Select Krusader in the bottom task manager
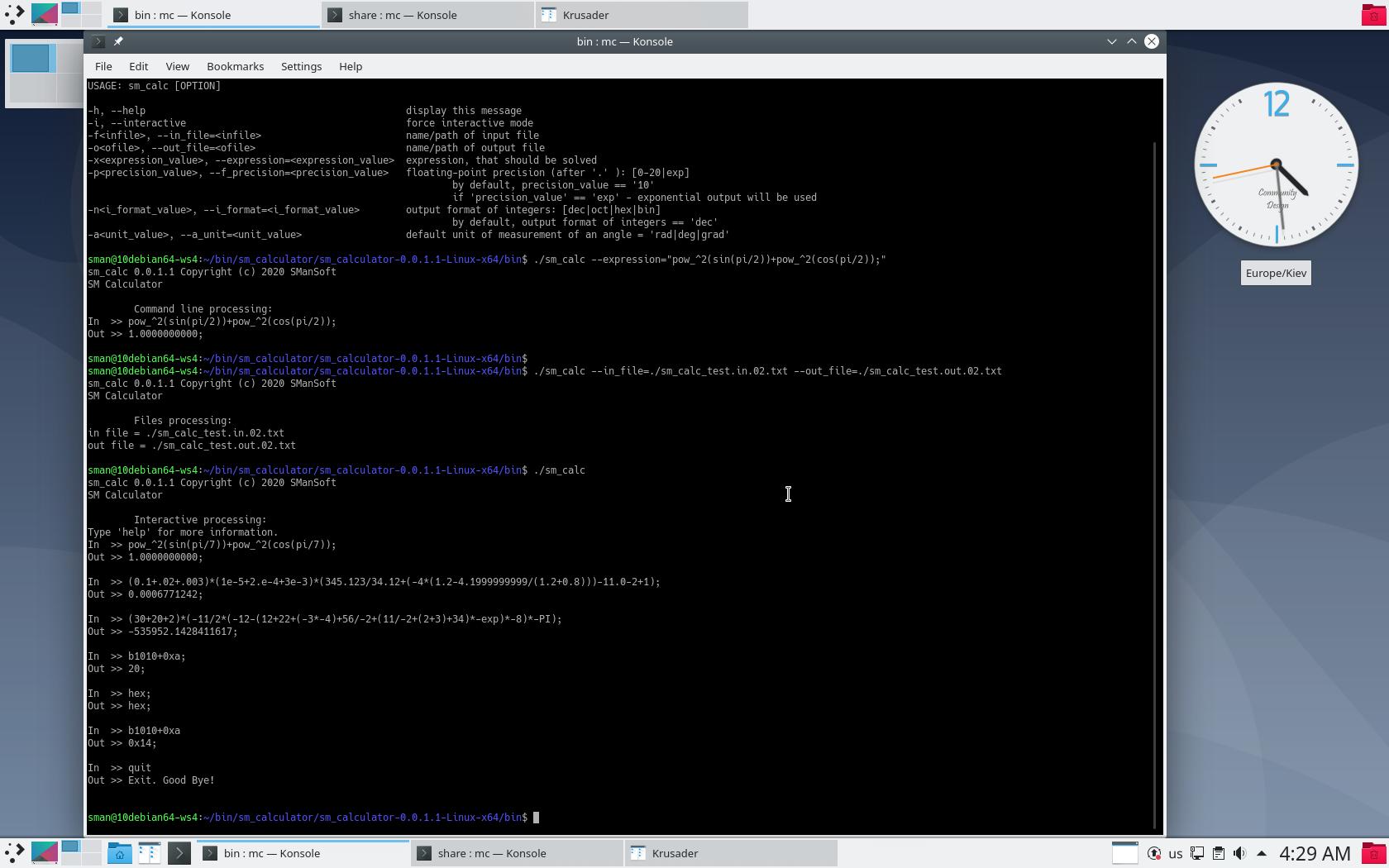The width and height of the screenshot is (1389, 868). 731,853
